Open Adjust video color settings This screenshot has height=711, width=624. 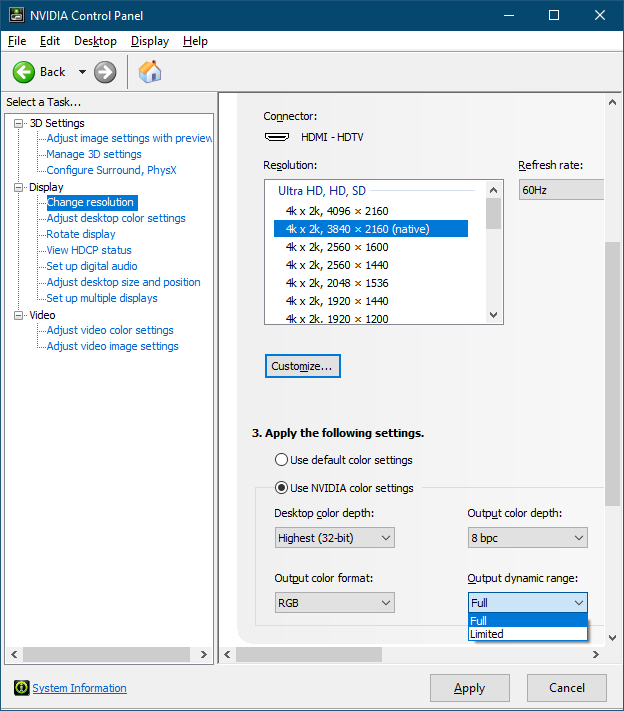point(110,330)
